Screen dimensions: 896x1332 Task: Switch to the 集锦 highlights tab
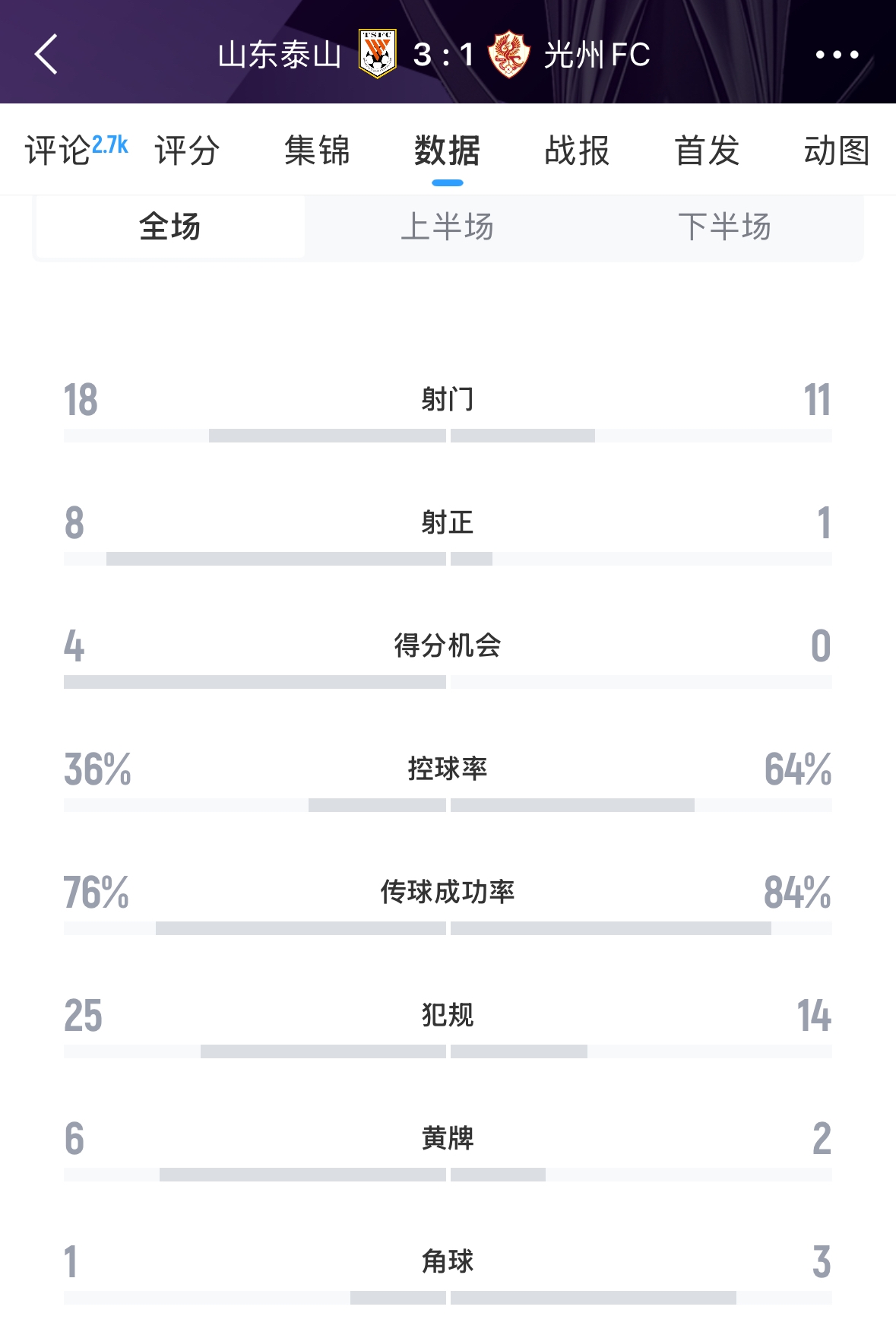[316, 152]
